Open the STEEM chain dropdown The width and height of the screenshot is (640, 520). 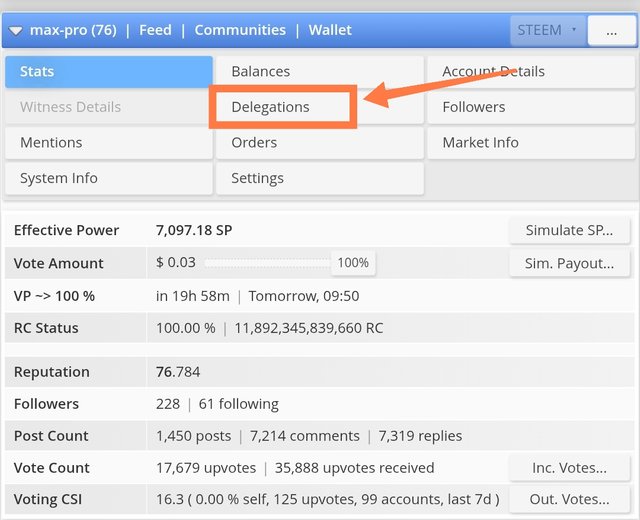pos(548,30)
